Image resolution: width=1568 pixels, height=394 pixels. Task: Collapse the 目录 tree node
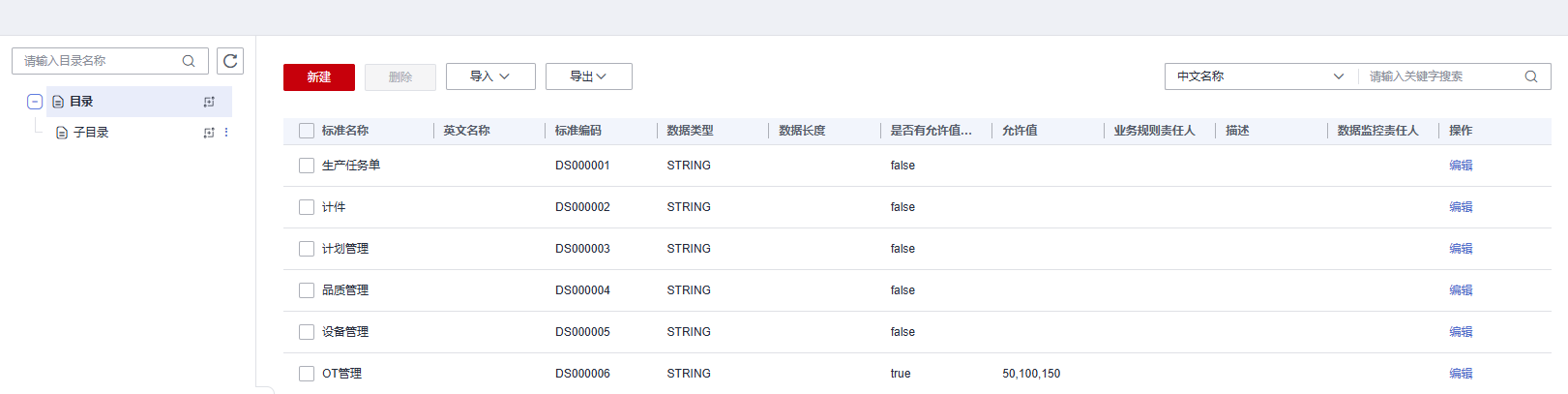(35, 102)
